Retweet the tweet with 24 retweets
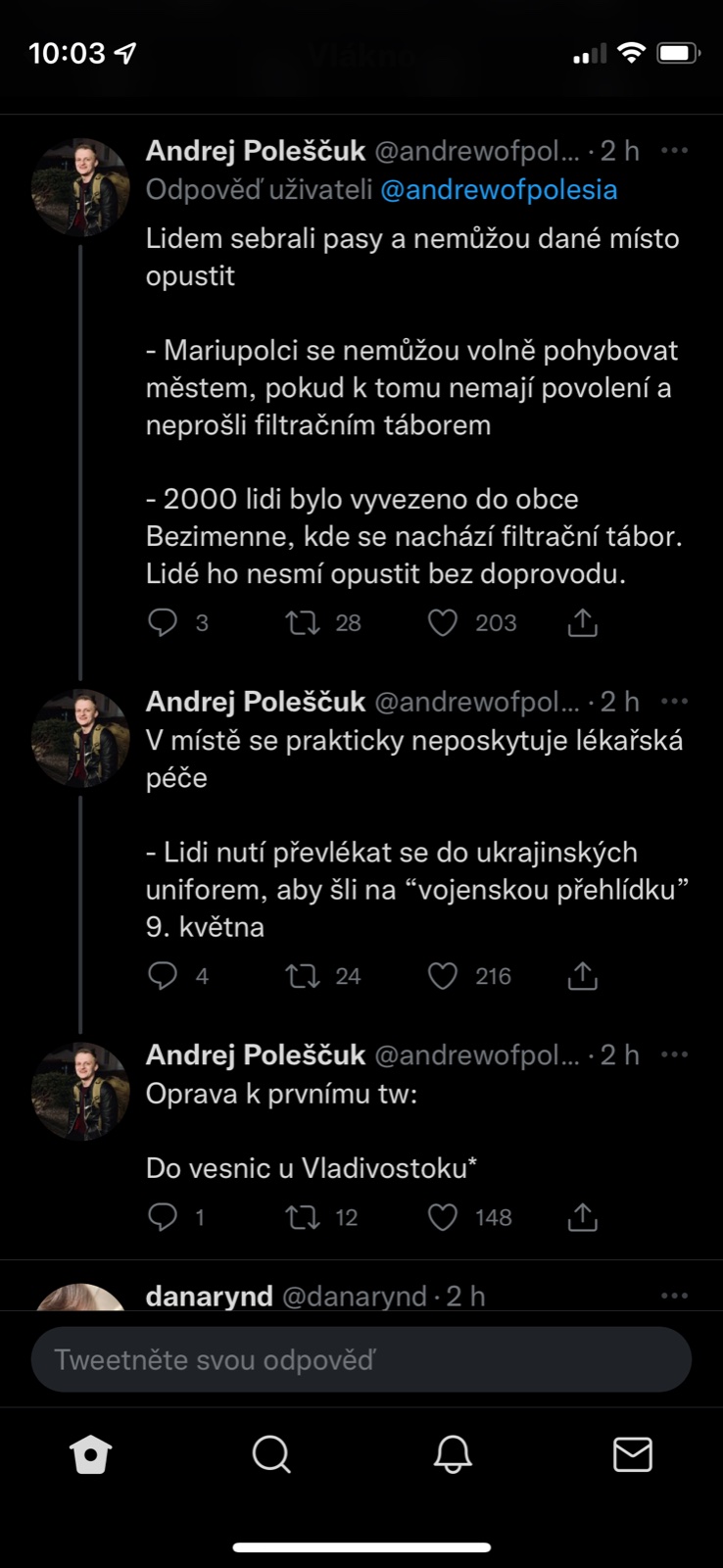Screen dimensions: 723x1568 (302, 976)
